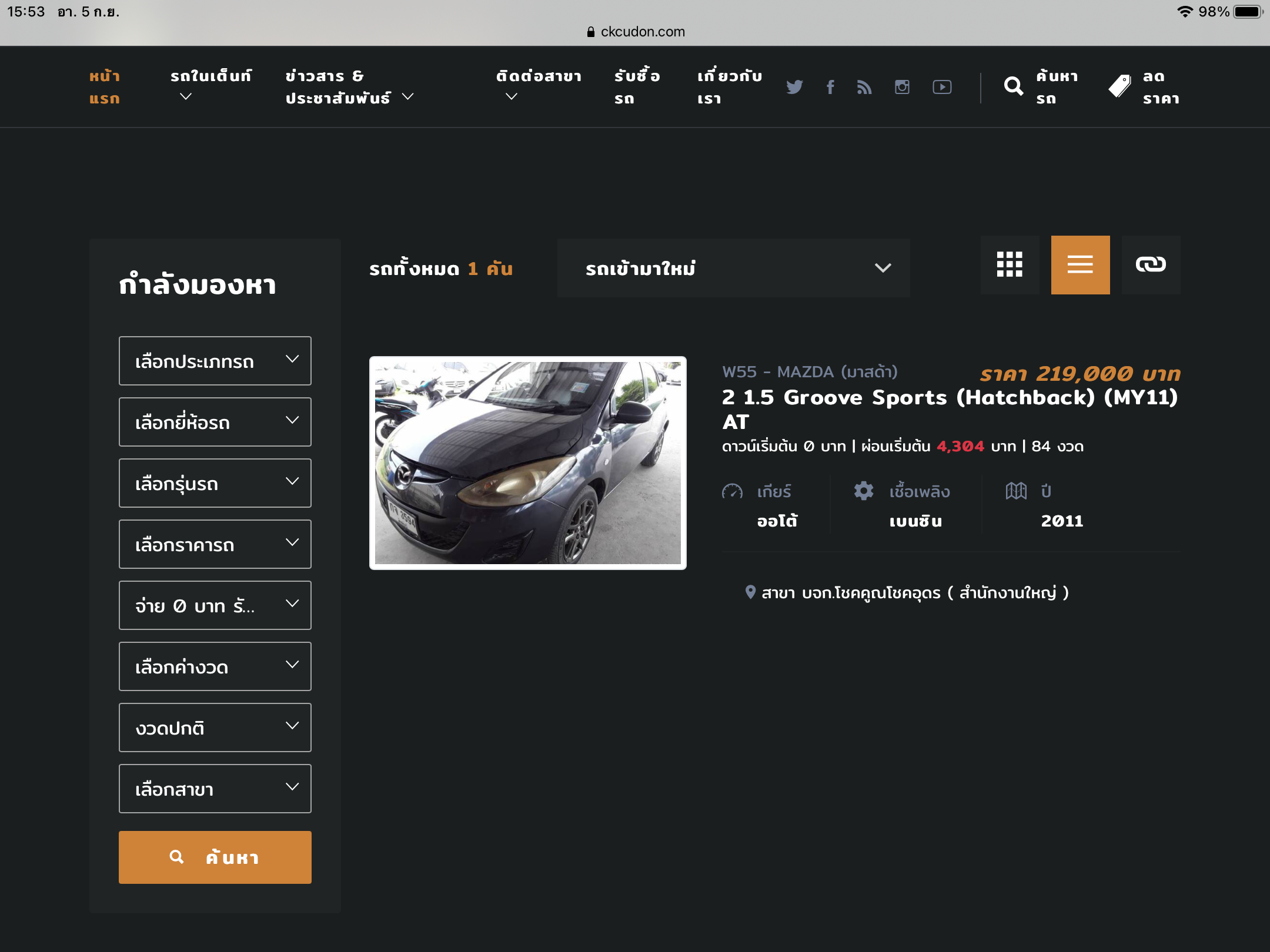Screen dimensions: 1270x952
Task: Switch to grid view layout
Action: (x=1010, y=265)
